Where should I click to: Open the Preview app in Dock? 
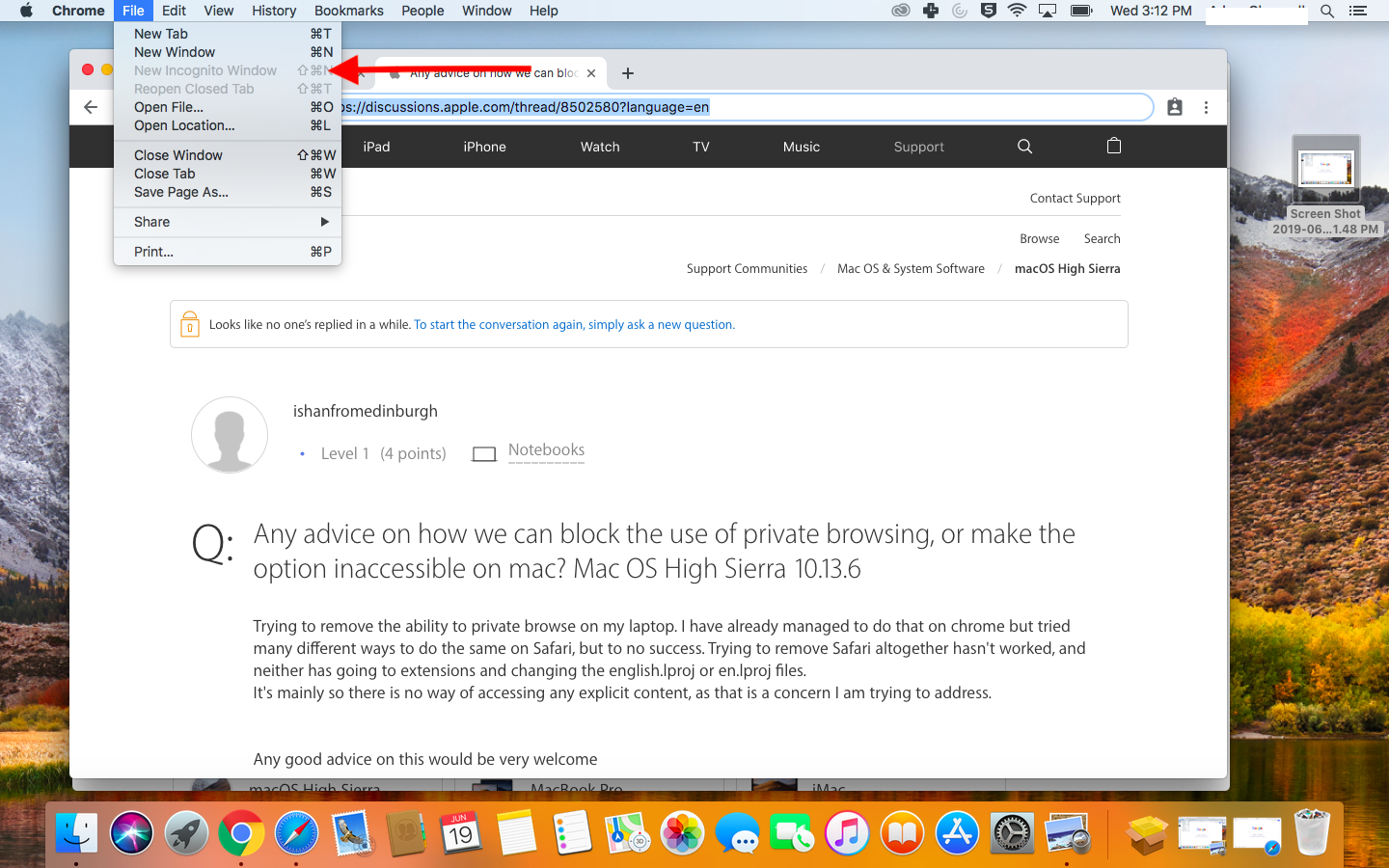pos(1068,833)
